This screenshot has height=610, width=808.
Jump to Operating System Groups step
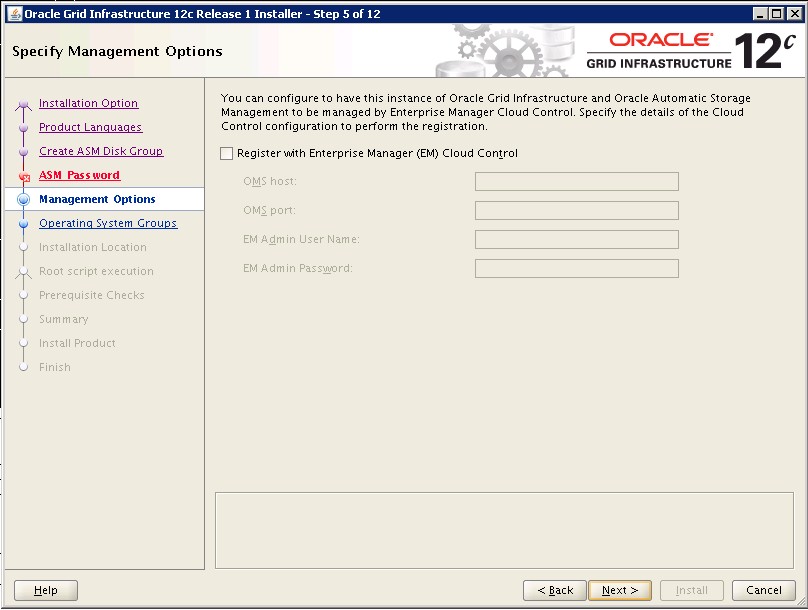click(108, 223)
